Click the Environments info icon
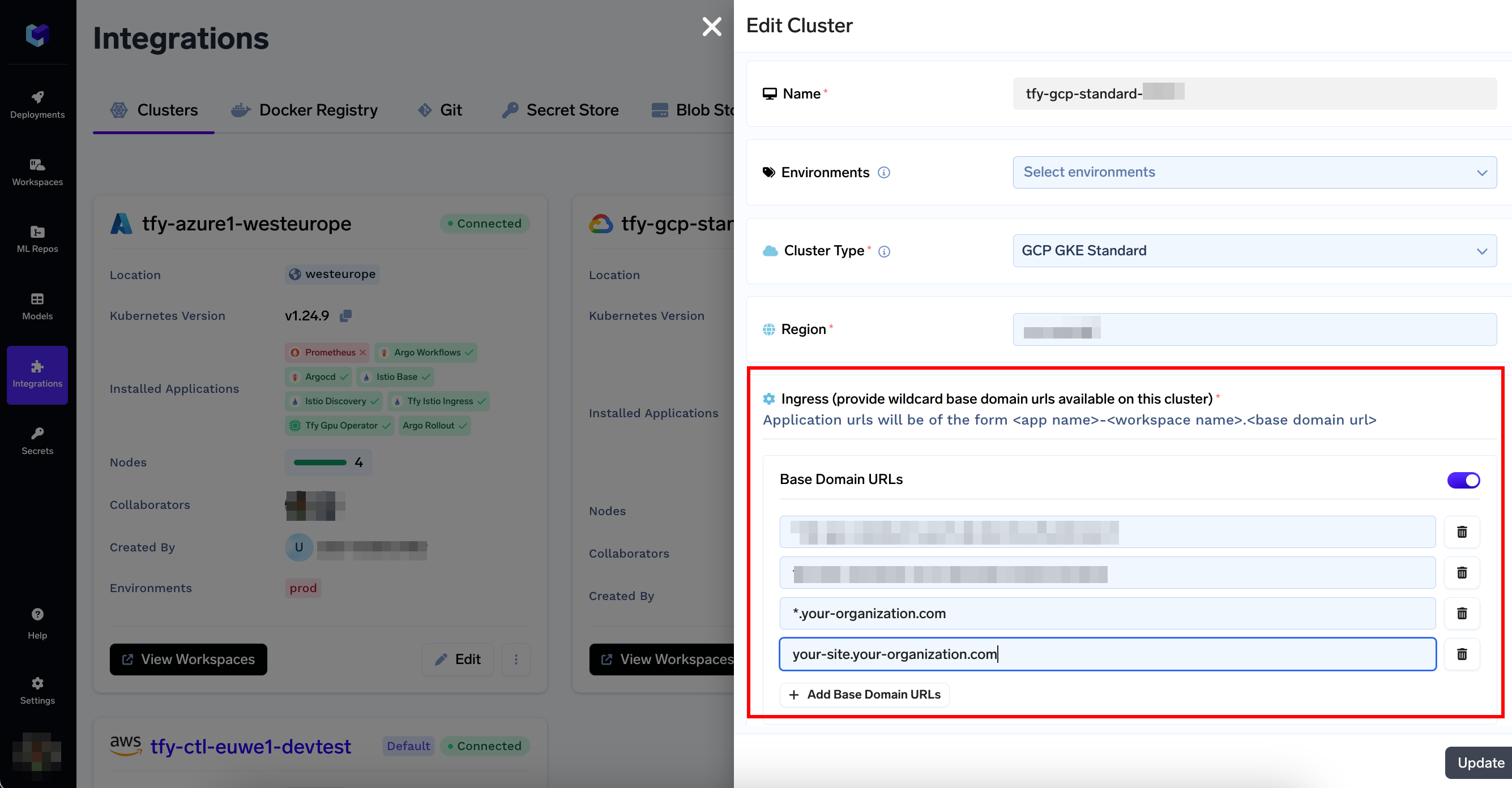The width and height of the screenshot is (1512, 788). (883, 173)
